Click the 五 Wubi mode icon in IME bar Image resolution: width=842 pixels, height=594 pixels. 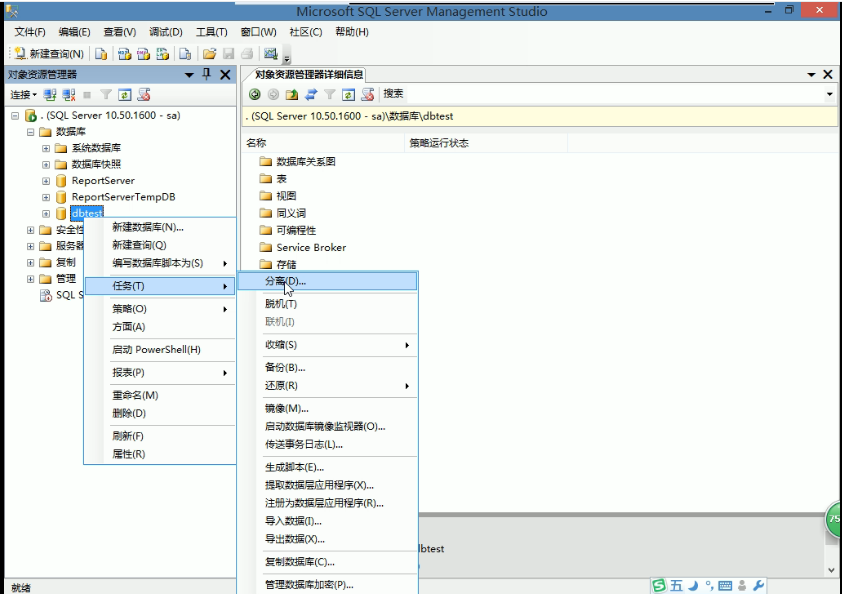676,585
